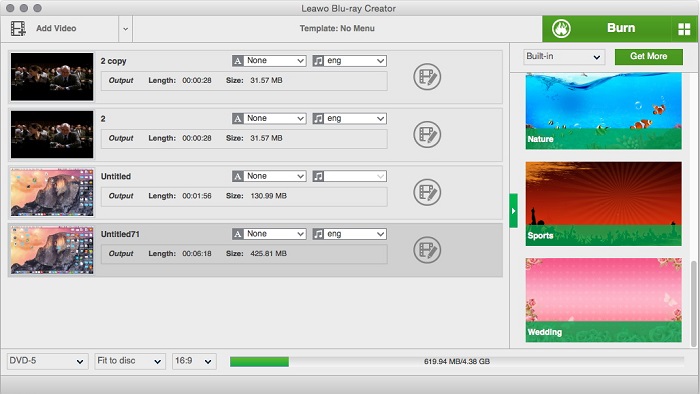Collapse template panel with green arrow tab
Image resolution: width=700 pixels, height=394 pixels.
tap(513, 211)
